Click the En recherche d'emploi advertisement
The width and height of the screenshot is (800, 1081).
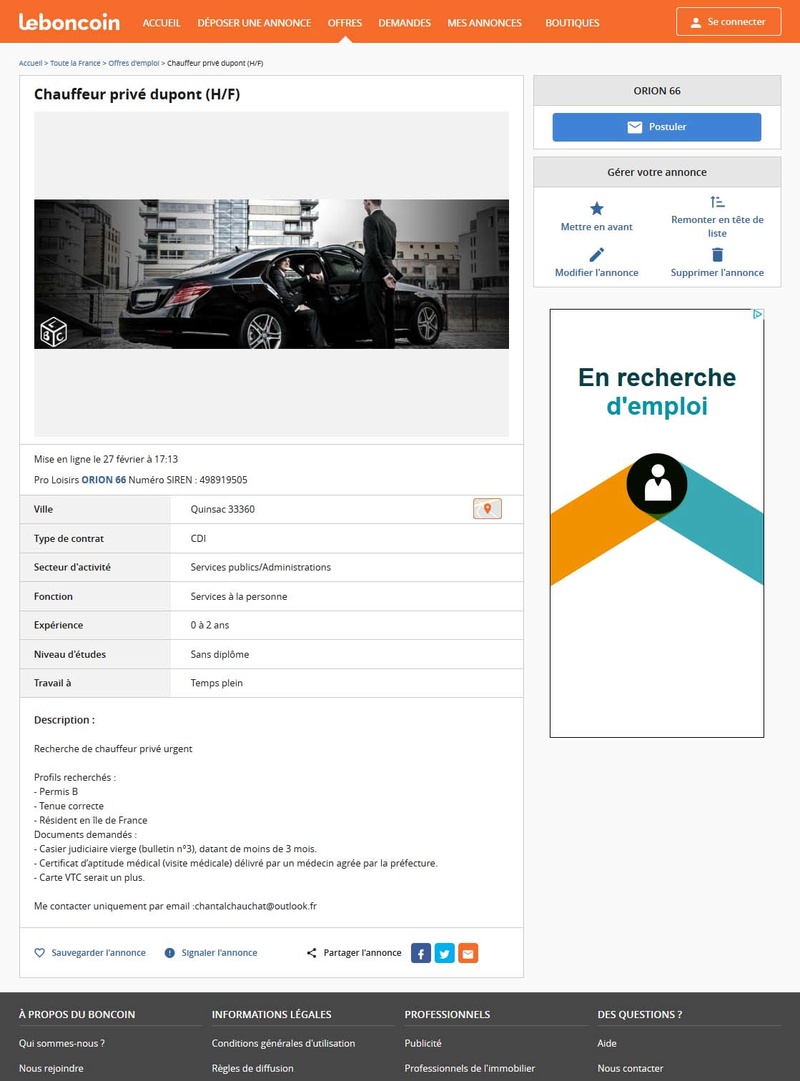click(657, 523)
